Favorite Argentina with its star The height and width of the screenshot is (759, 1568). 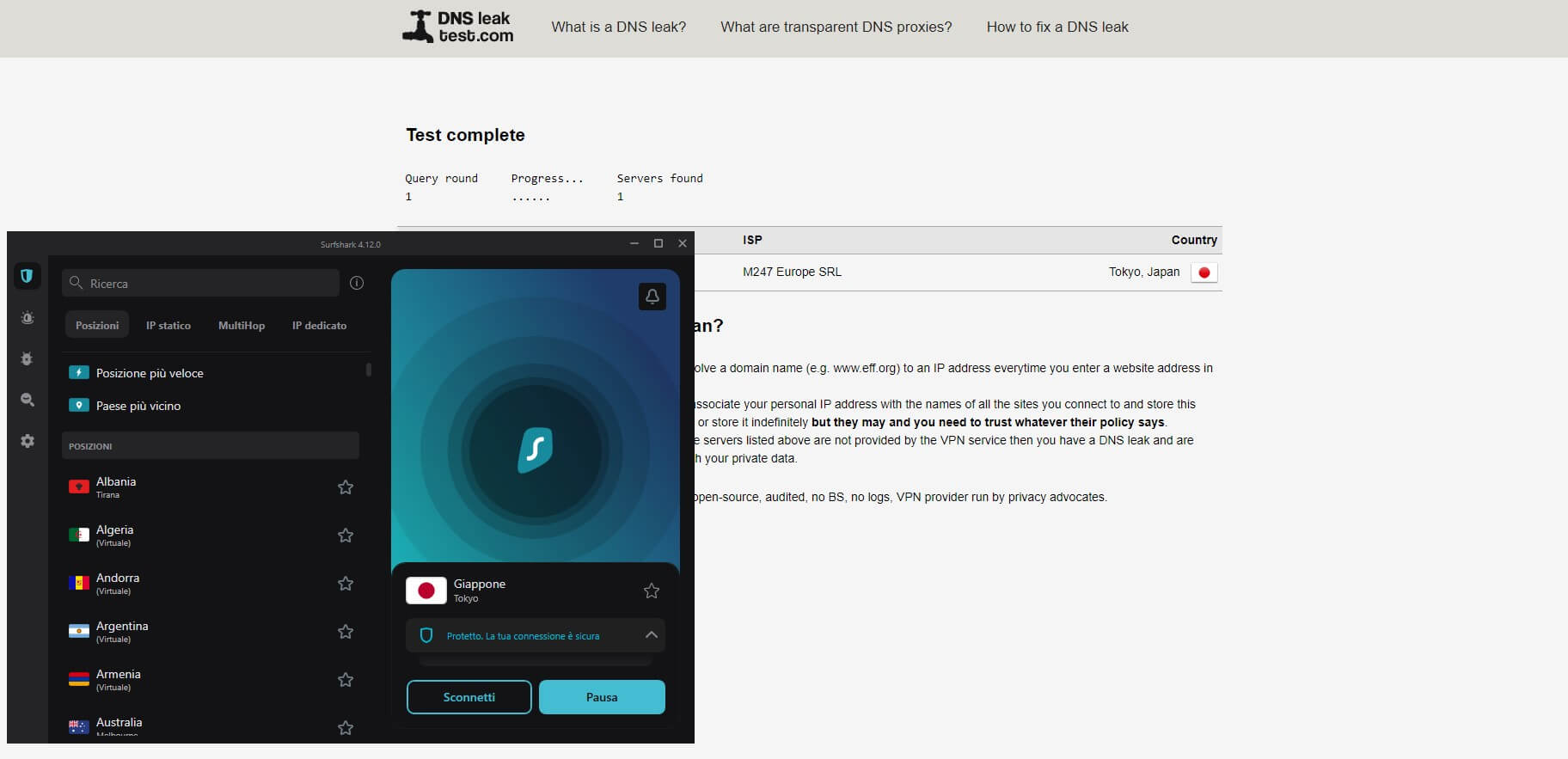coord(346,632)
